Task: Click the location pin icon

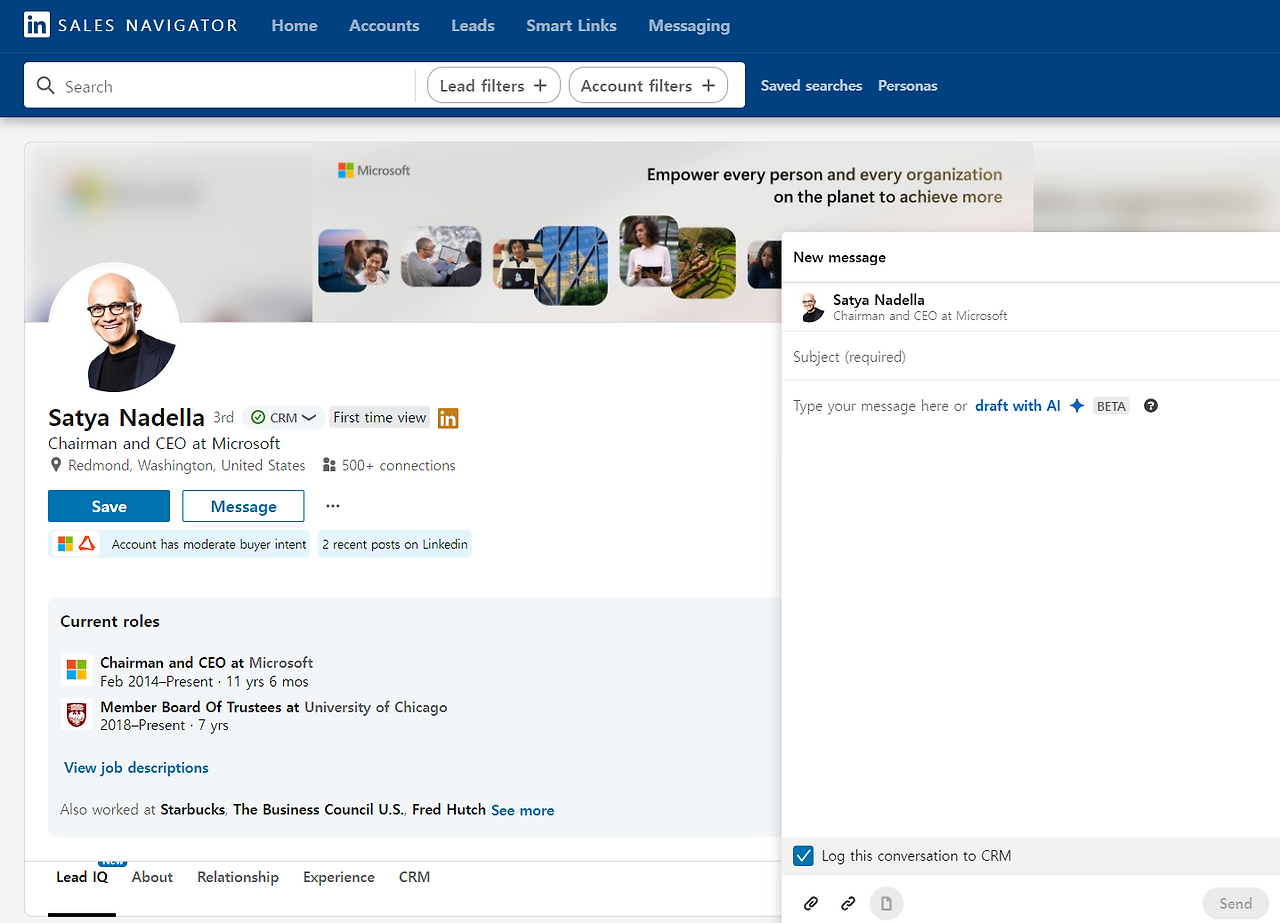Action: 56,465
